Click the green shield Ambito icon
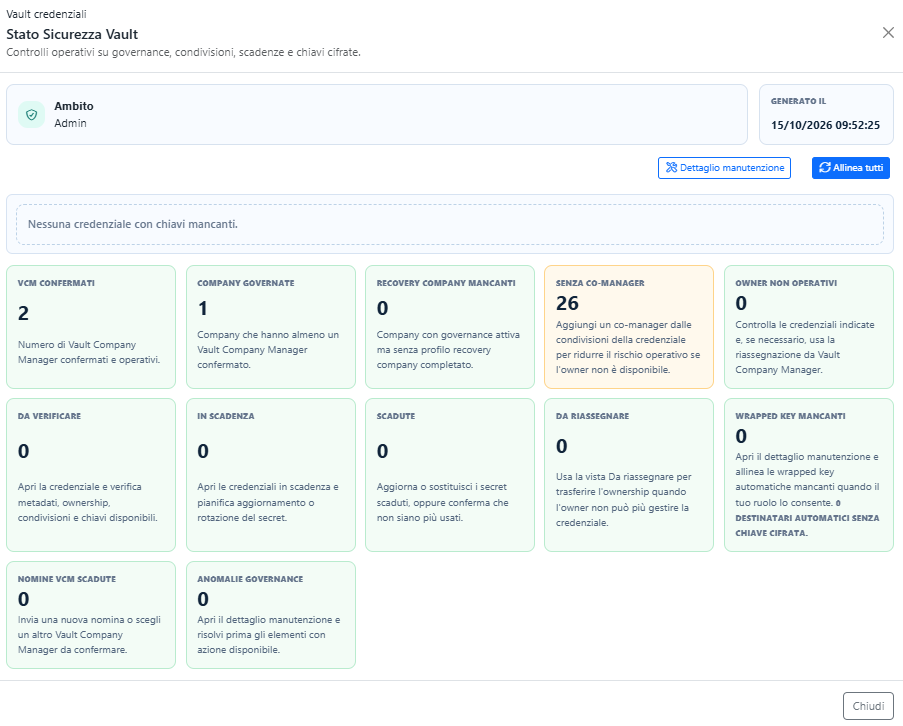The width and height of the screenshot is (903, 726). point(31,115)
